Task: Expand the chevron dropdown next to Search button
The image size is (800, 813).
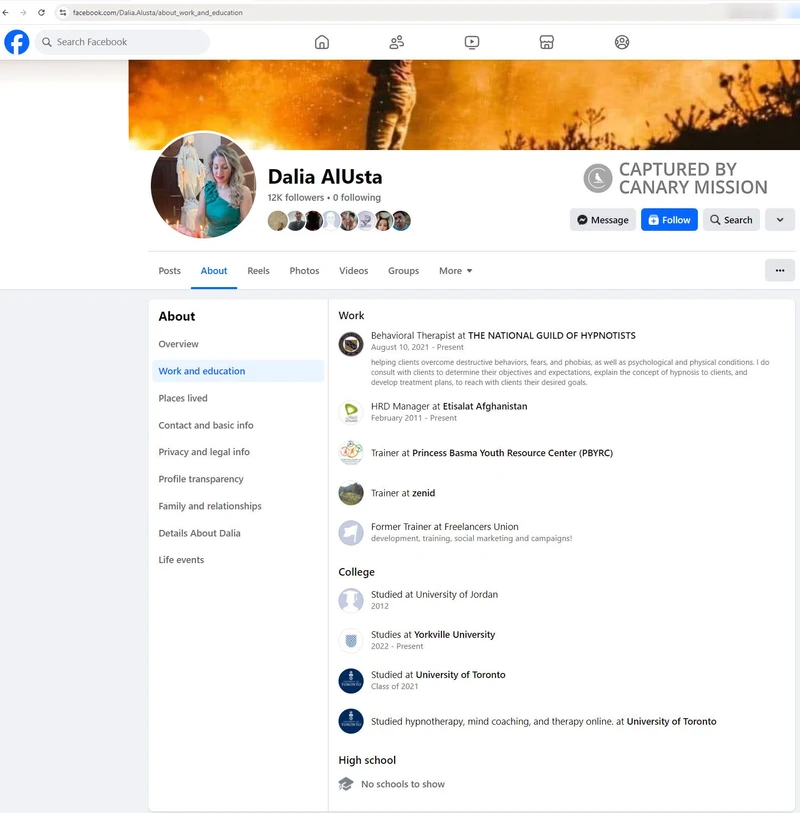Action: tap(780, 220)
